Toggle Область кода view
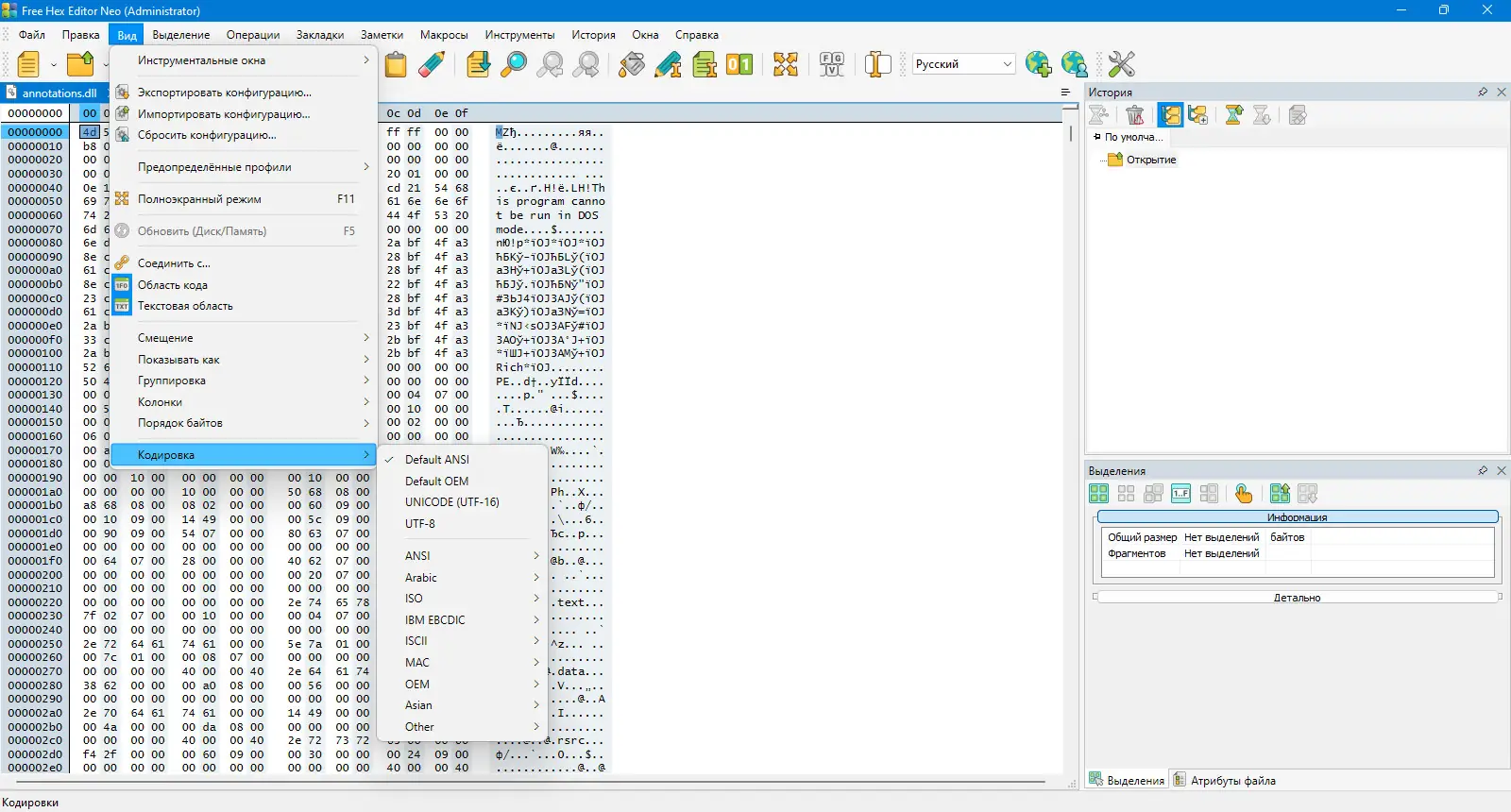The image size is (1511, 812). 244,285
